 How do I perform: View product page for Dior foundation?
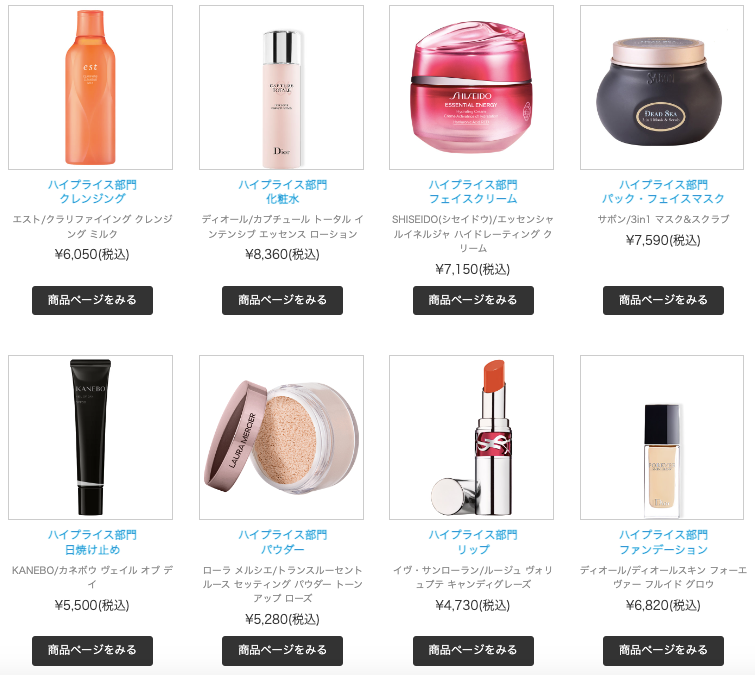click(x=663, y=650)
